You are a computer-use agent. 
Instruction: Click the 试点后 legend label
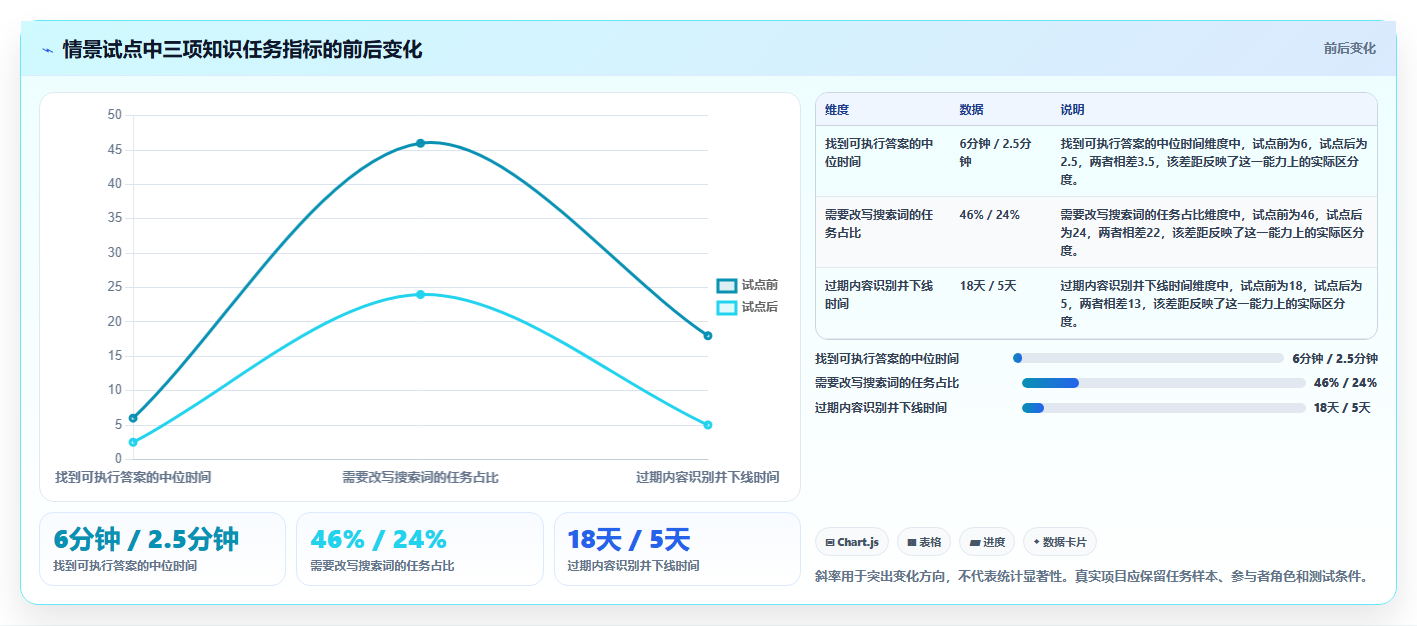click(760, 307)
